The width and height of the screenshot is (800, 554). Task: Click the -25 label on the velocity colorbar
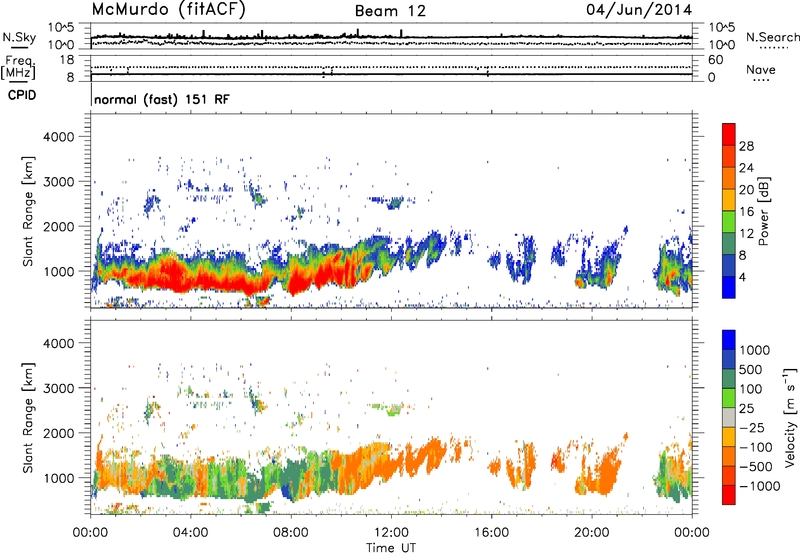pyautogui.click(x=751, y=428)
